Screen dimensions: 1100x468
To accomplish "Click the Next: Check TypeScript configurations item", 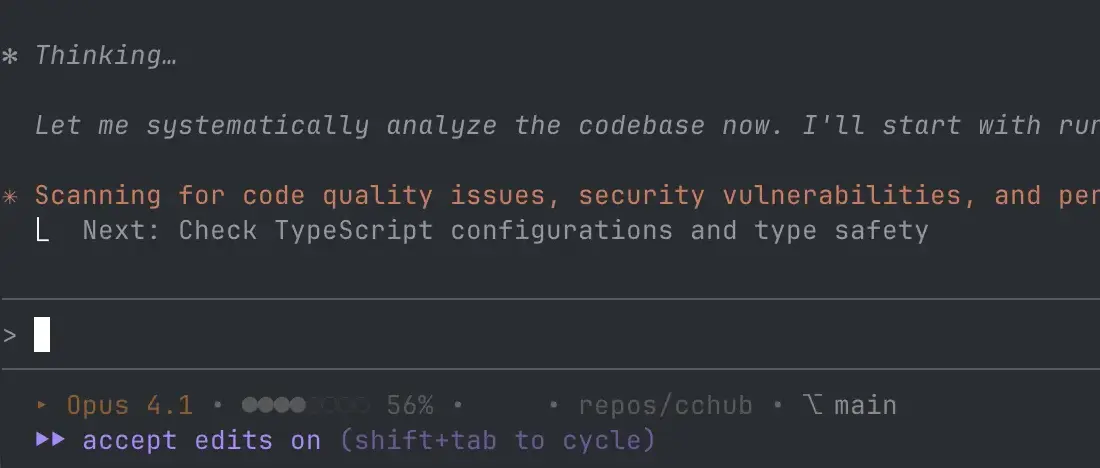I will [x=505, y=231].
